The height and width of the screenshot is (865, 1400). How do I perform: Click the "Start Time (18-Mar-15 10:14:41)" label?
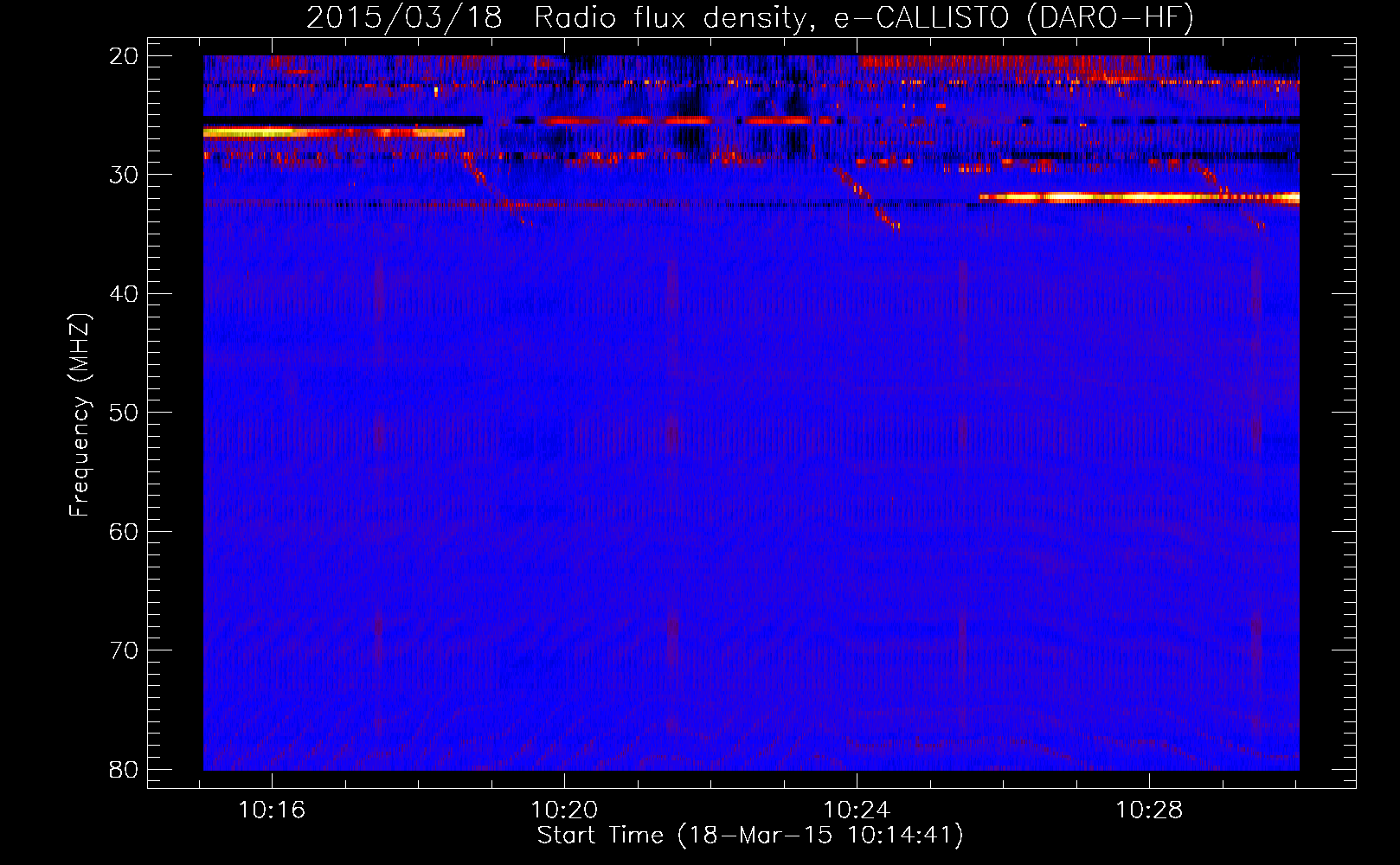[x=750, y=836]
